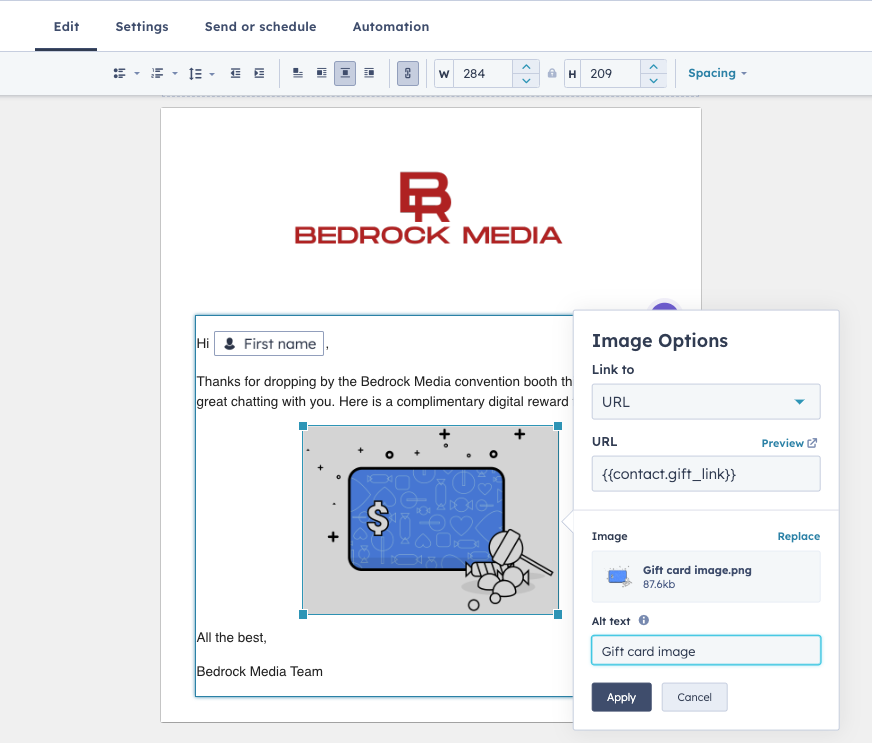This screenshot has width=872, height=743.
Task: Select the left image wrap alignment icon
Action: point(321,73)
